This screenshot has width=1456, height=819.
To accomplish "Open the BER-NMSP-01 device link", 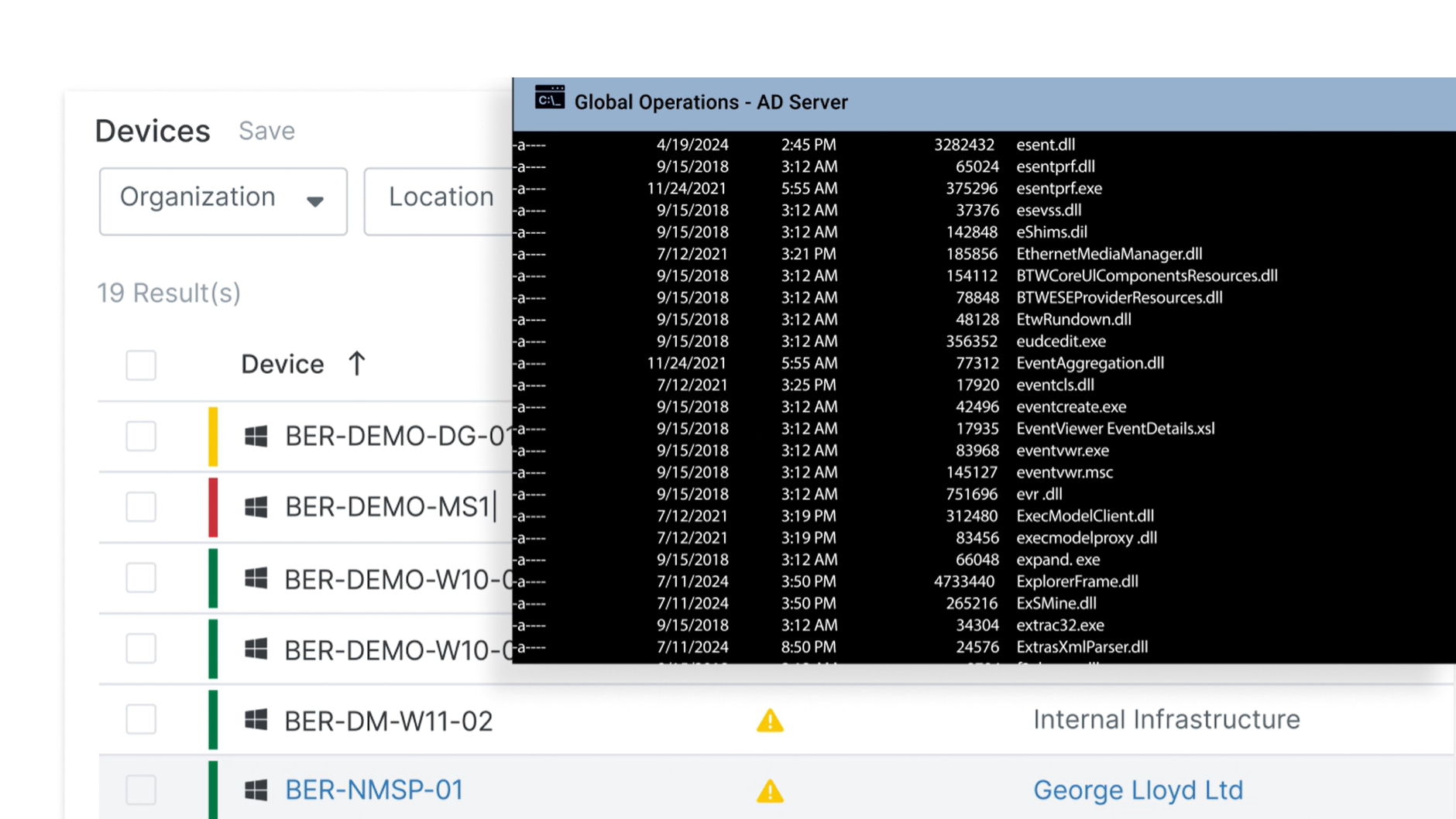I will pos(375,790).
